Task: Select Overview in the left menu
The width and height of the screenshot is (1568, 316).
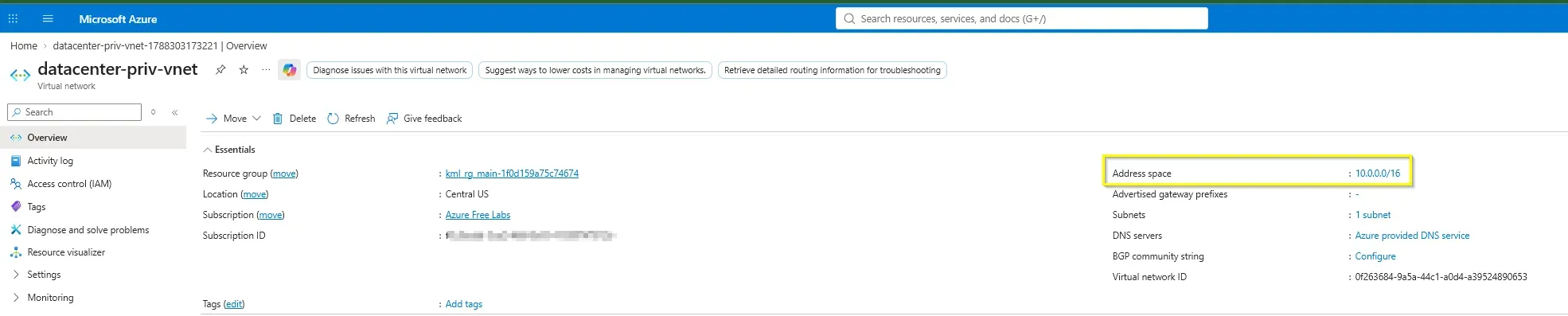Action: [93, 138]
